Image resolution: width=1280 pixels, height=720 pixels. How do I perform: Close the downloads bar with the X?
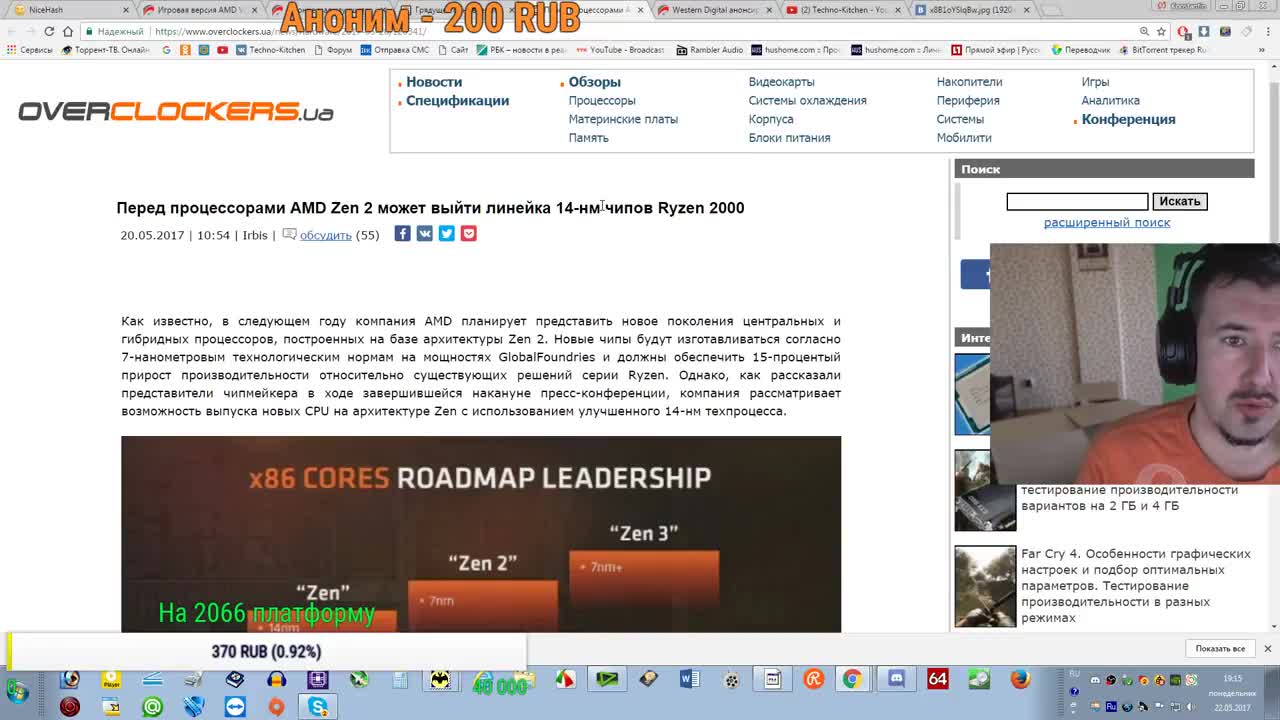point(1267,649)
